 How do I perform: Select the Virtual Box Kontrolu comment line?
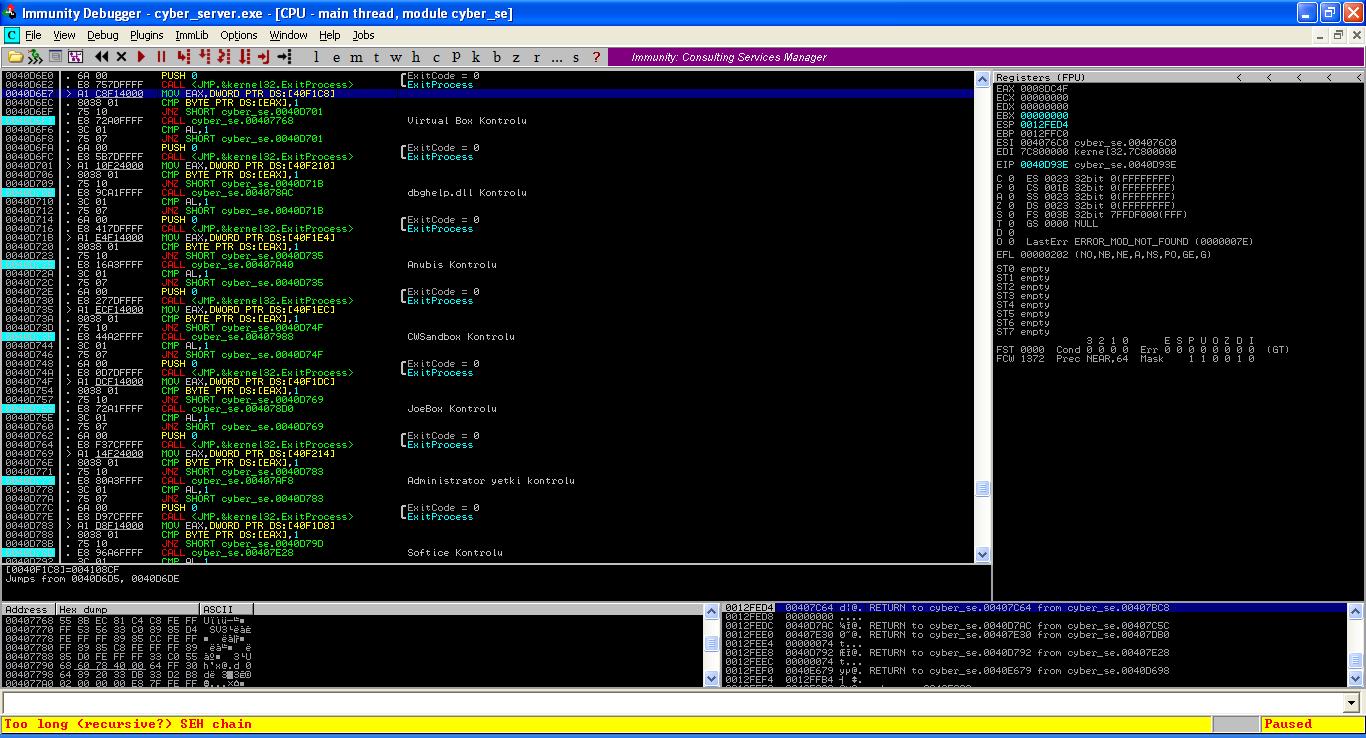click(466, 121)
